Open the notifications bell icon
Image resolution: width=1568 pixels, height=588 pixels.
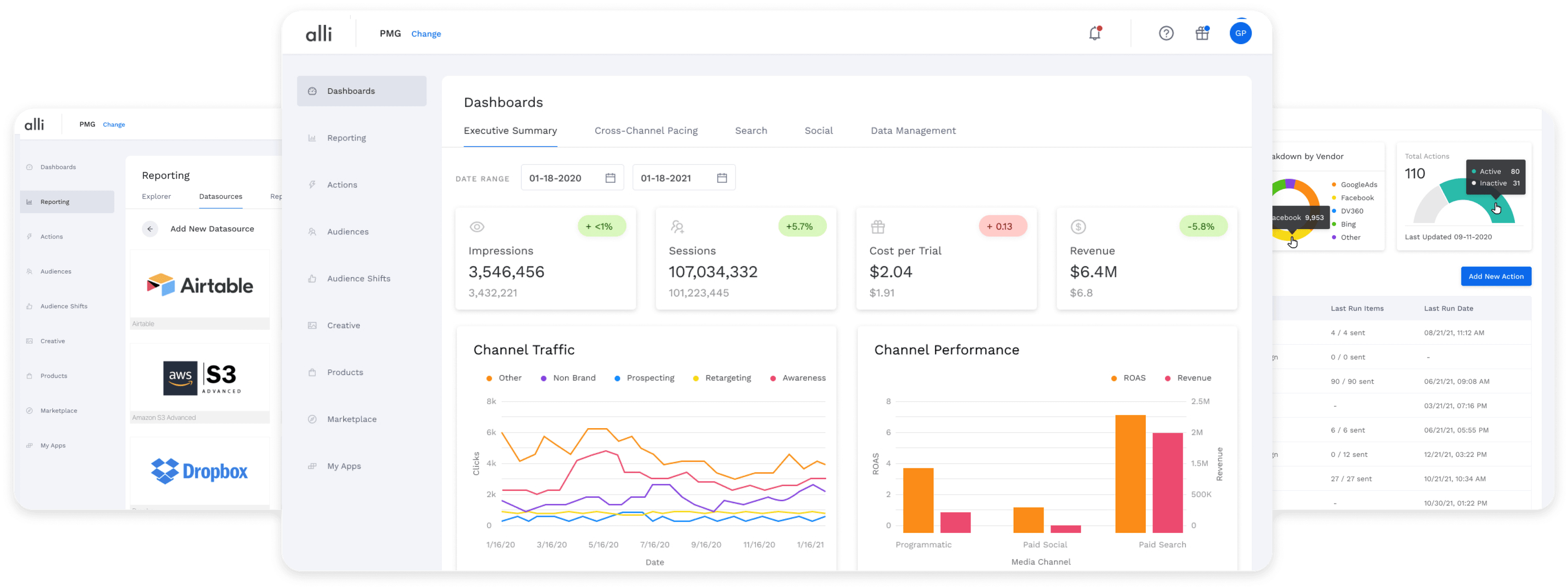(1094, 34)
